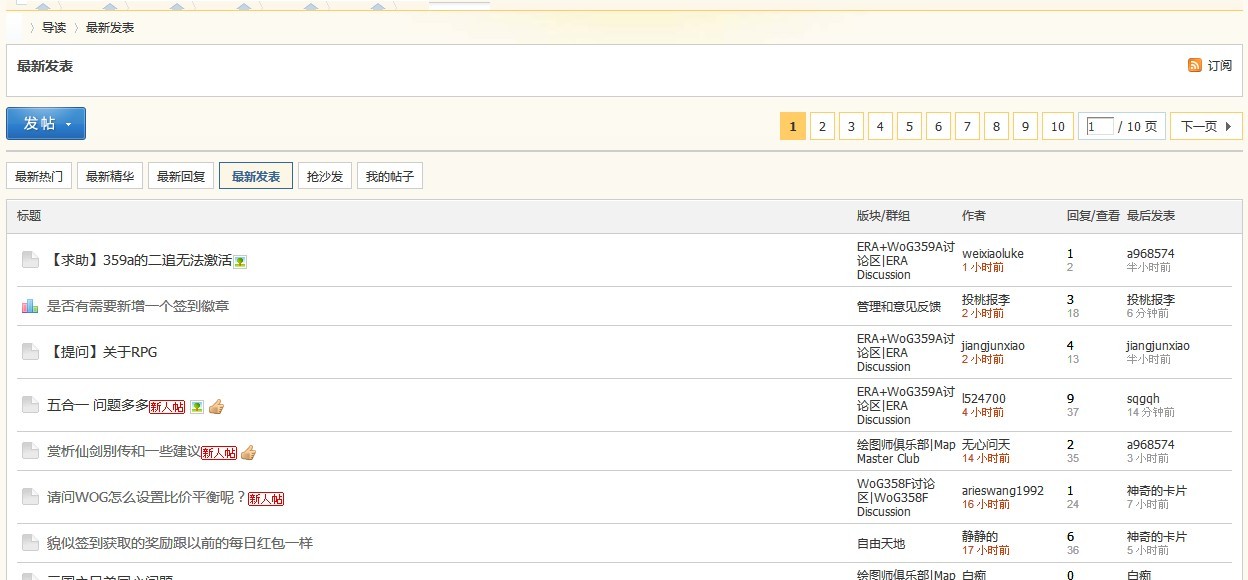Image resolution: width=1248 pixels, height=580 pixels.
Task: Click the thread icon beside 貌似签到获取的奖励
Action: click(30, 543)
